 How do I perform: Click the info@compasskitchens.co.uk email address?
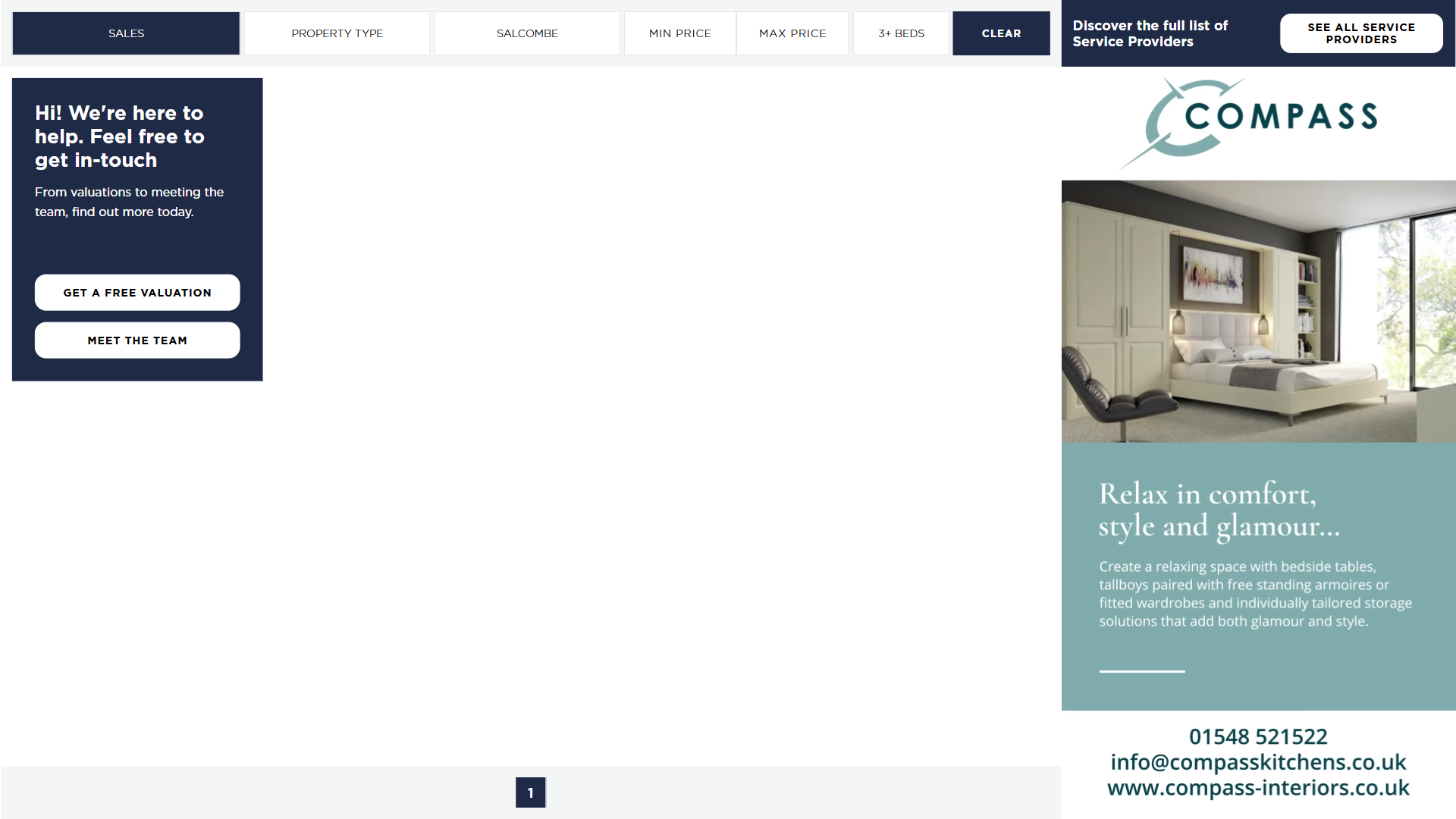click(1258, 762)
